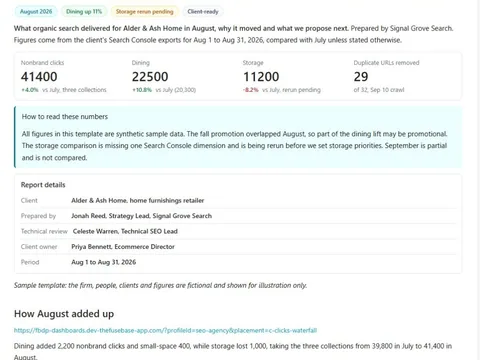Screen dimensions: 480x360
Task: Click 'Jonah Reed, Strategy Lead, Signal Grove Search'
Action: [142, 216]
